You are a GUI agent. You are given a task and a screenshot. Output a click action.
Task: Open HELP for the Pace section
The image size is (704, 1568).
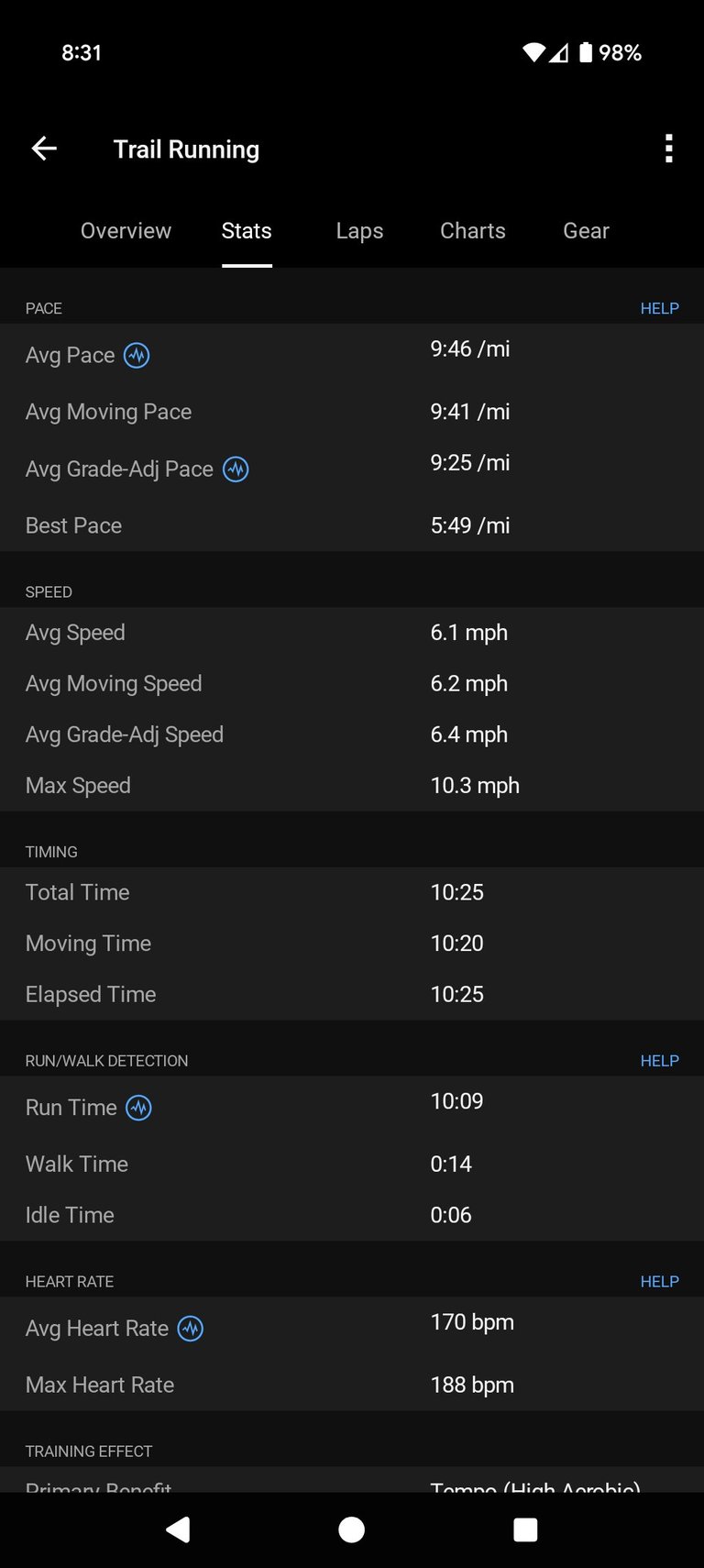(659, 308)
